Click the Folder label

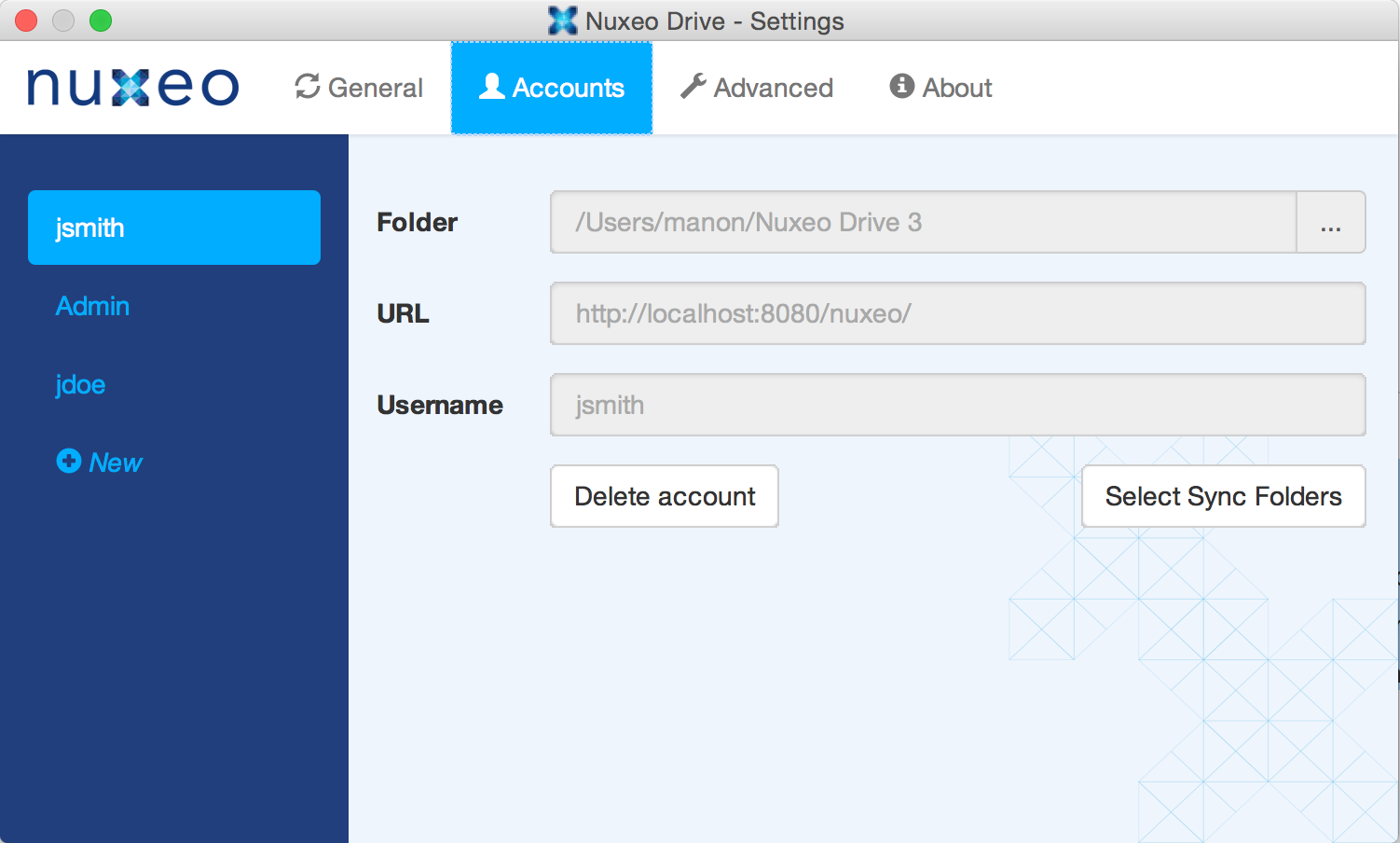tap(417, 222)
